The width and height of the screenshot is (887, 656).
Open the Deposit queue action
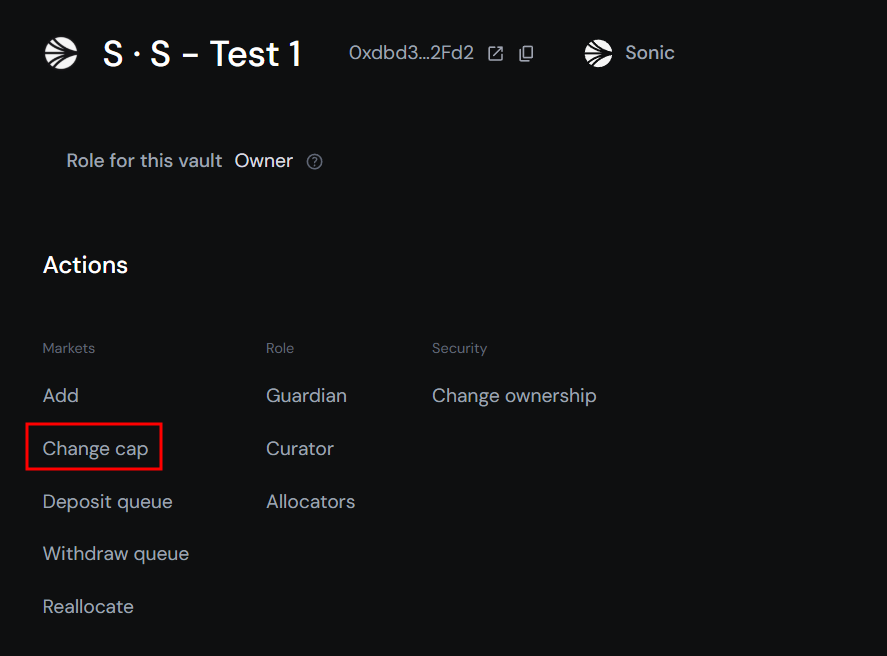[x=108, y=502]
